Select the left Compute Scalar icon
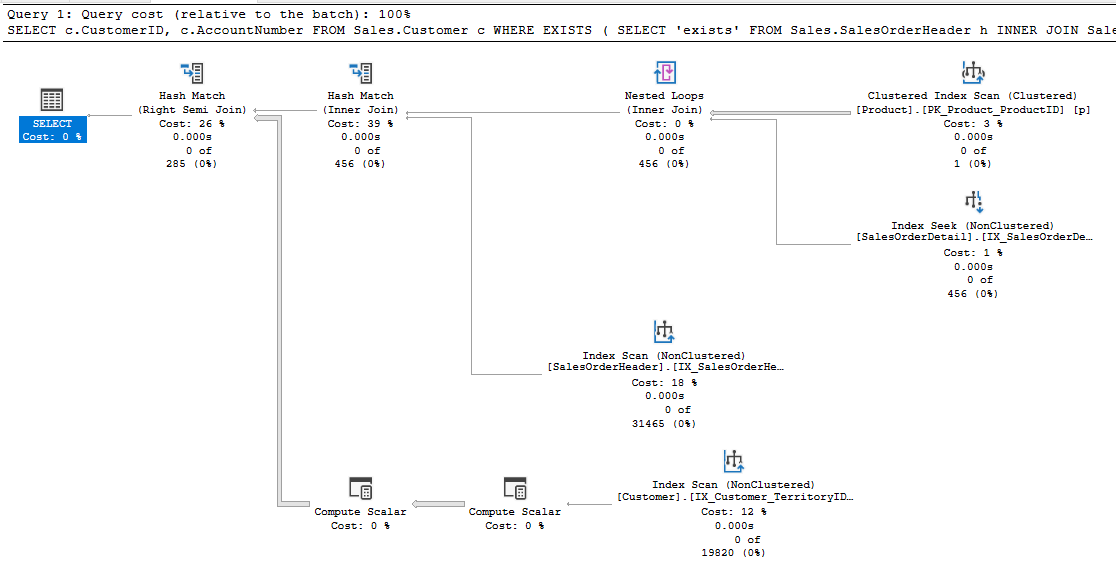The width and height of the screenshot is (1116, 579). [x=360, y=488]
